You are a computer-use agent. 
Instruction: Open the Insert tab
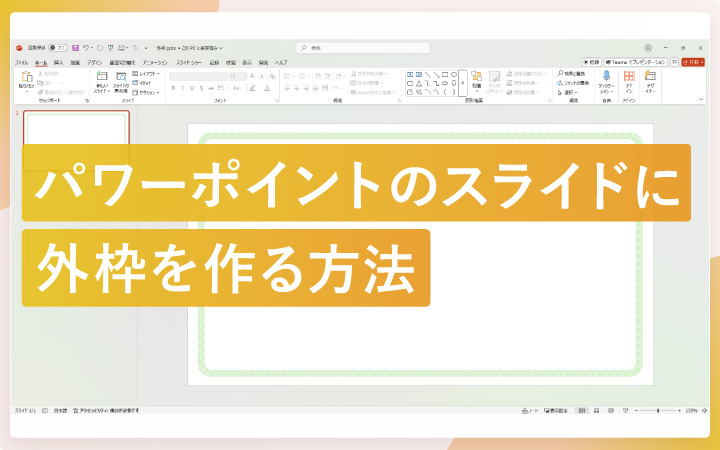[x=58, y=62]
